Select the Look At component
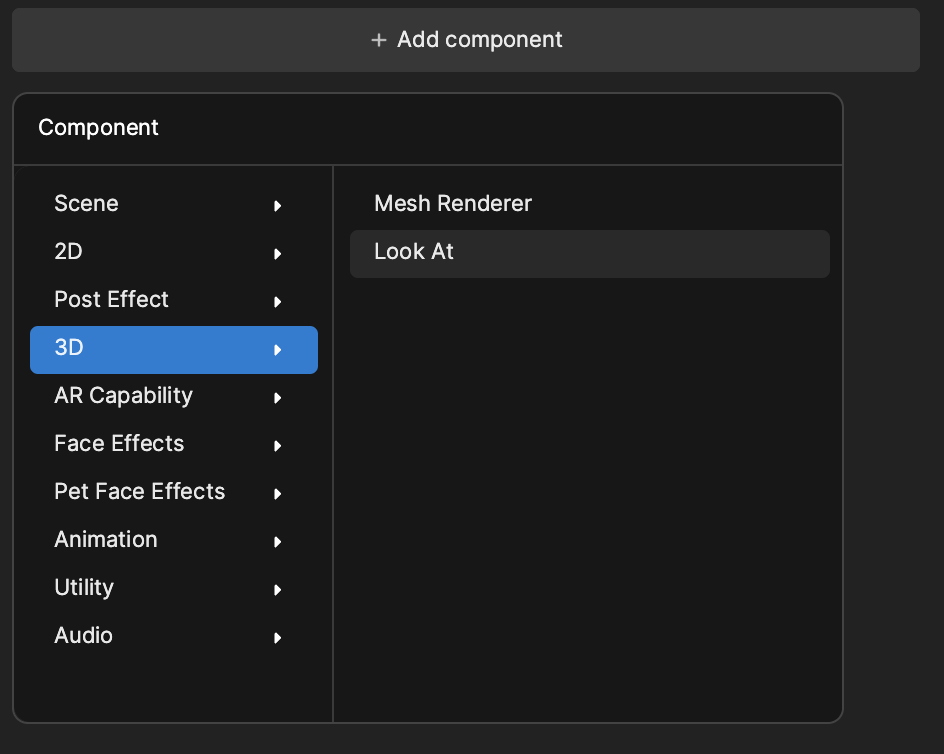944x754 pixels. coord(589,254)
